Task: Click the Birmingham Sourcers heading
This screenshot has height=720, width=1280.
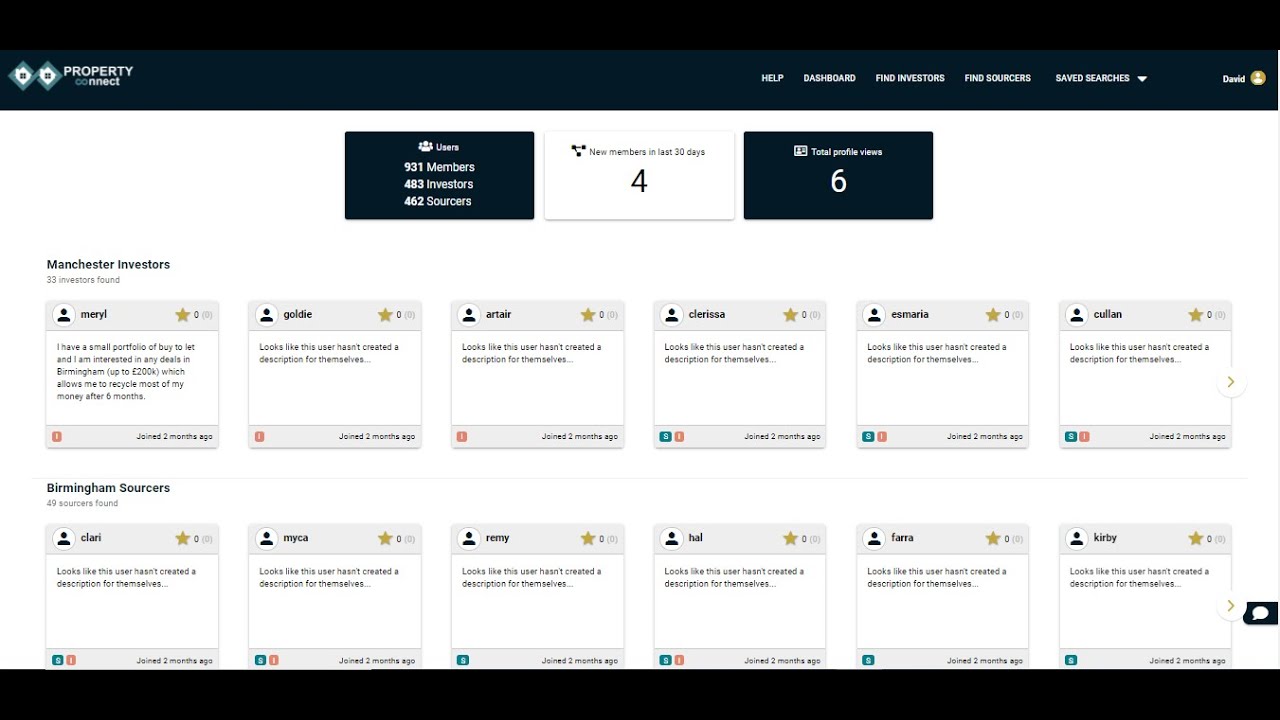Action: coord(108,488)
